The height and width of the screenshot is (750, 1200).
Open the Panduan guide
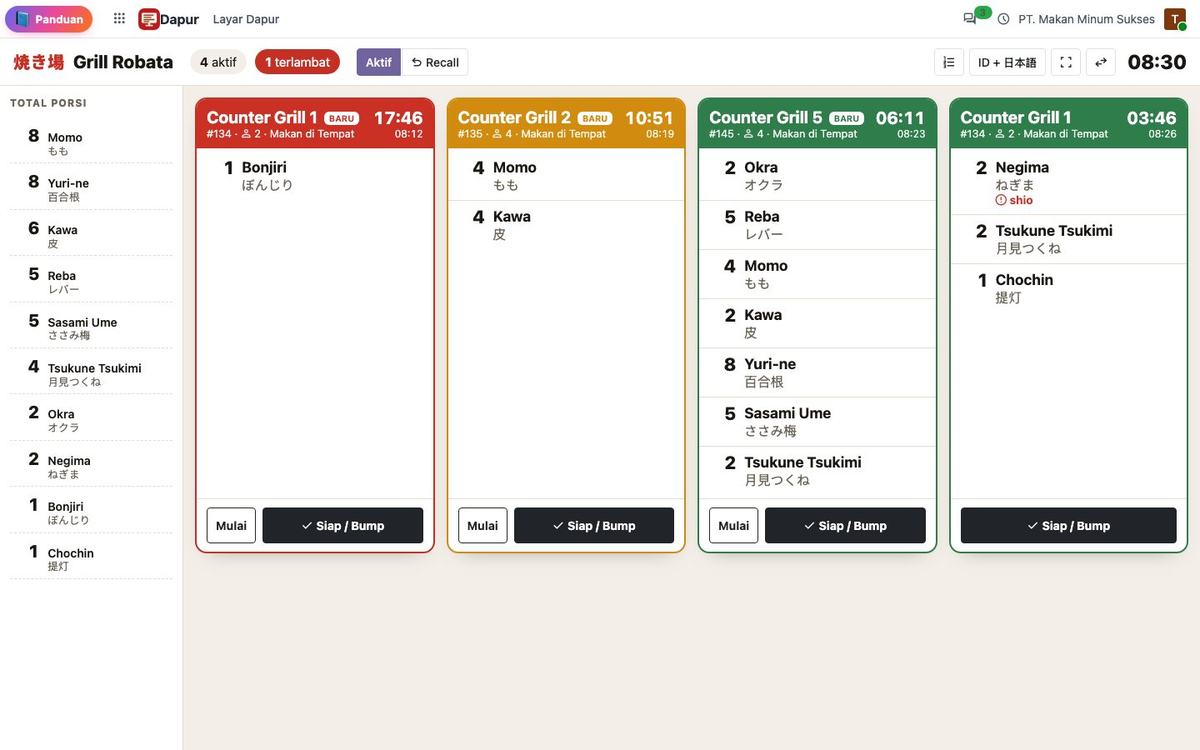(x=49, y=19)
